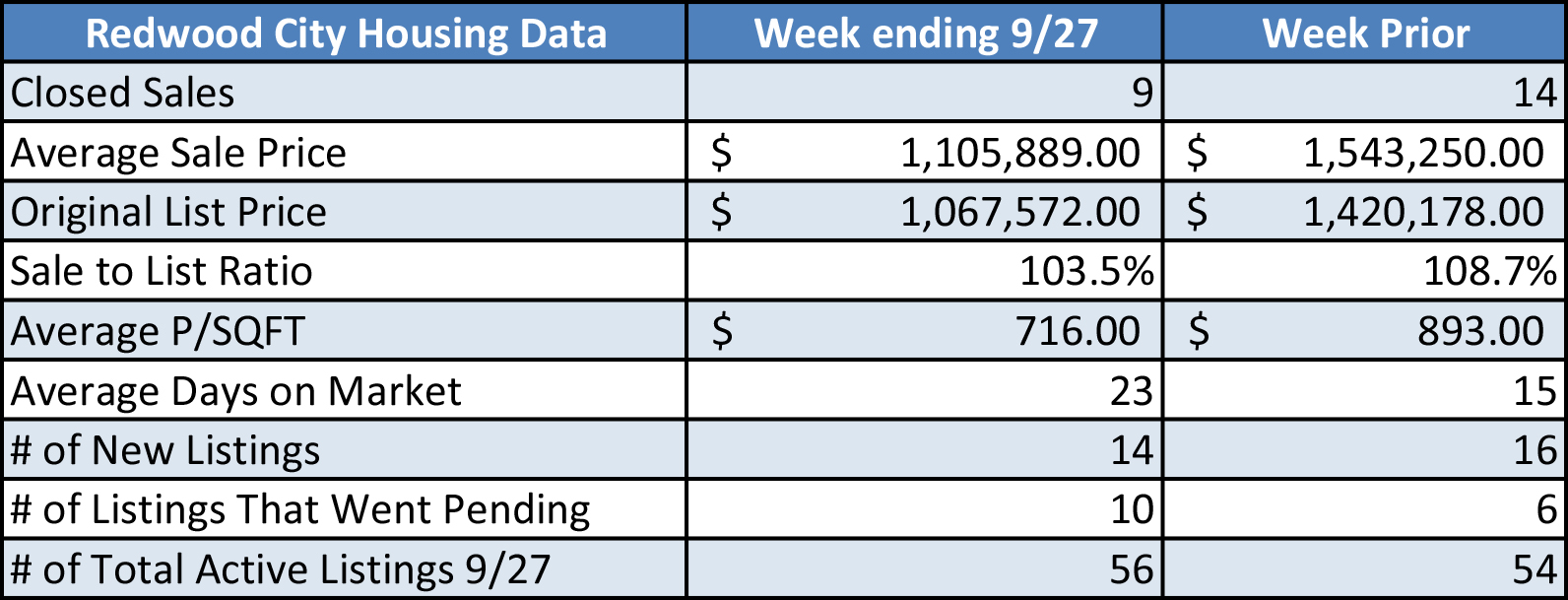
Task: Select the Week Prior column header
Action: tap(1365, 32)
